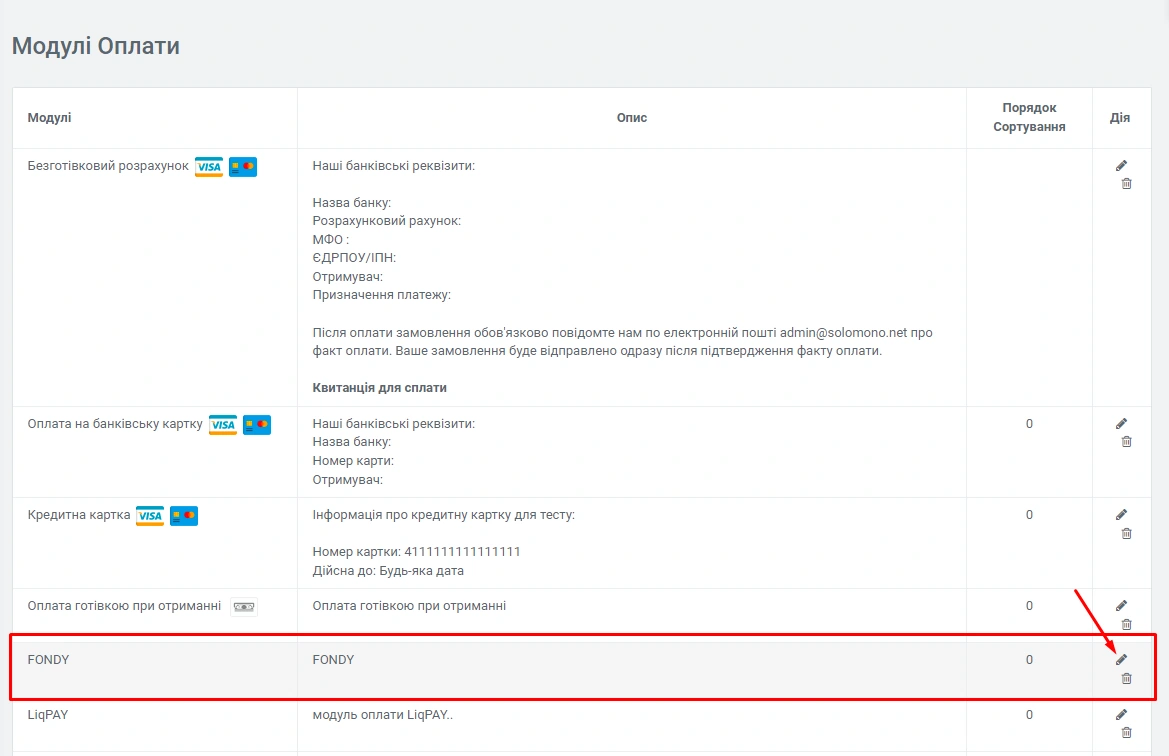The image size is (1169, 756).
Task: Edit the Безготівковий розрахунок module
Action: click(1121, 166)
